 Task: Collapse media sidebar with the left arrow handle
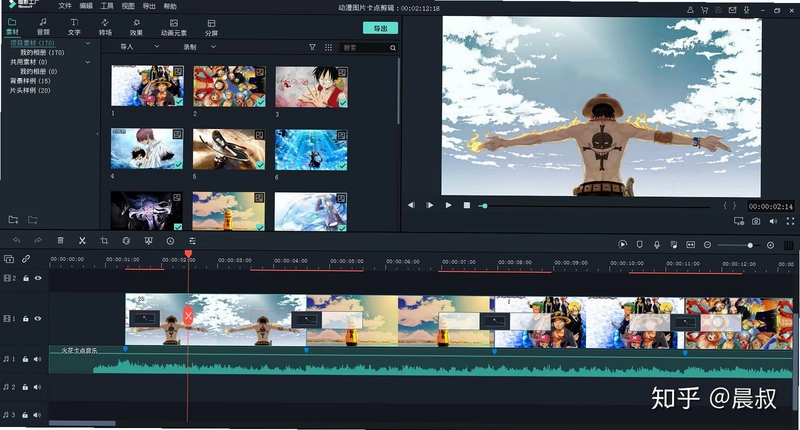[97, 134]
